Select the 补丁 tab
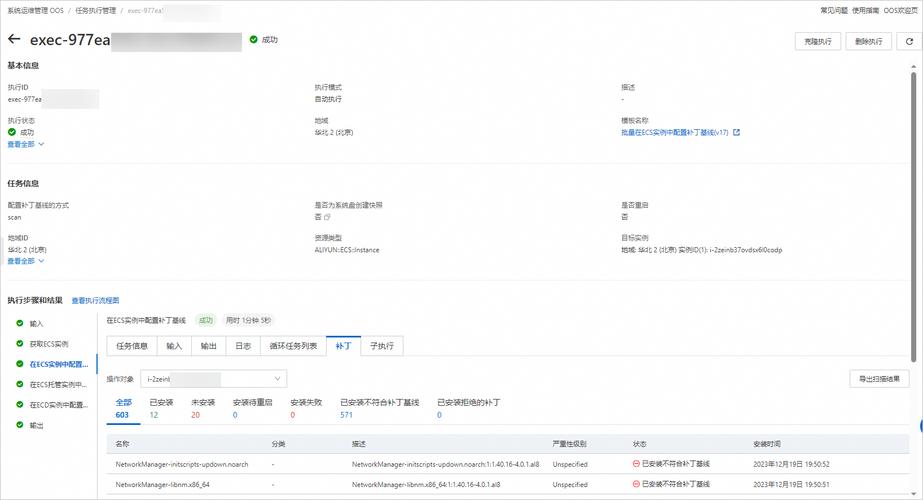The image size is (923, 500). 343,346
